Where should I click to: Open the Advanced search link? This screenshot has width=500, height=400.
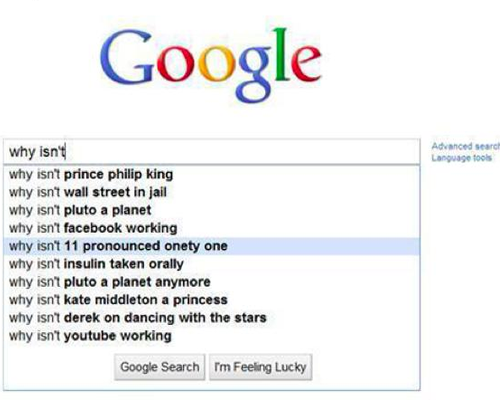[466, 146]
